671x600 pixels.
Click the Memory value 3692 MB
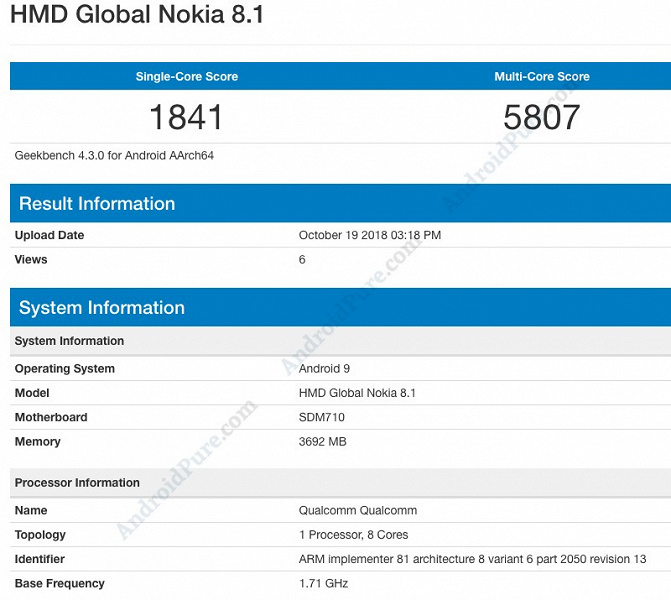[322, 441]
